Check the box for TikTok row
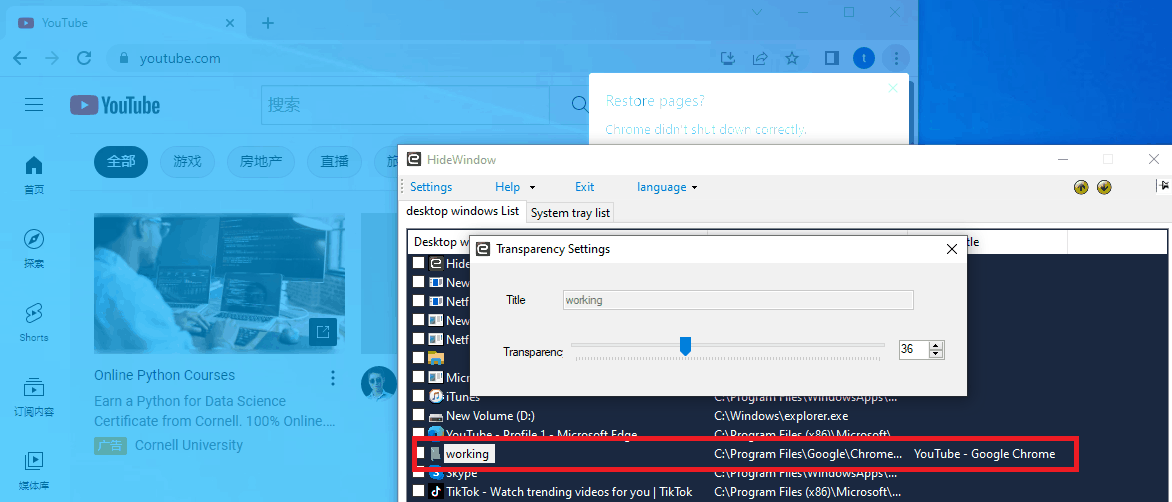 419,492
